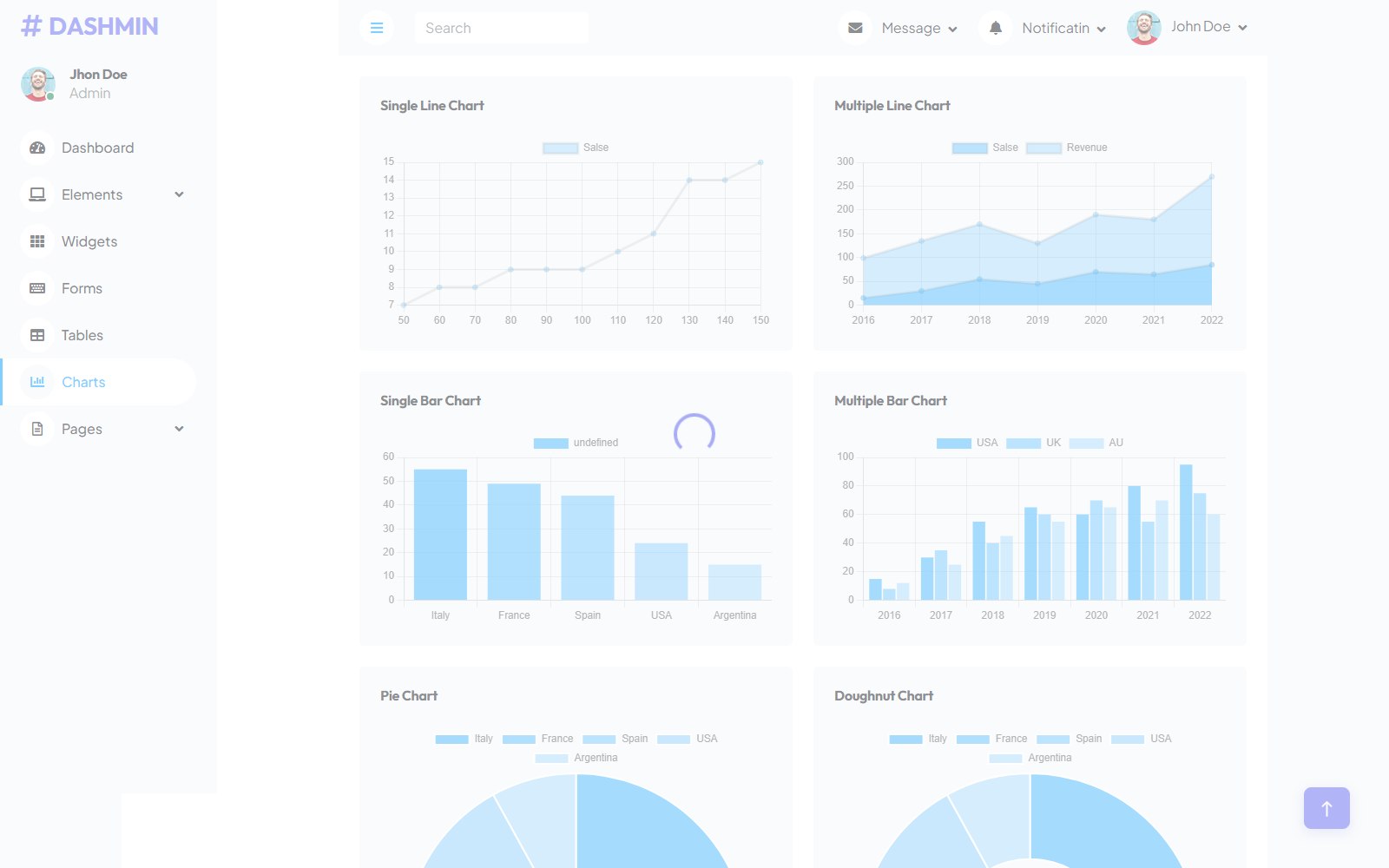1389x868 pixels.
Task: Toggle Italy legend in Doughnut Chart
Action: (918, 739)
